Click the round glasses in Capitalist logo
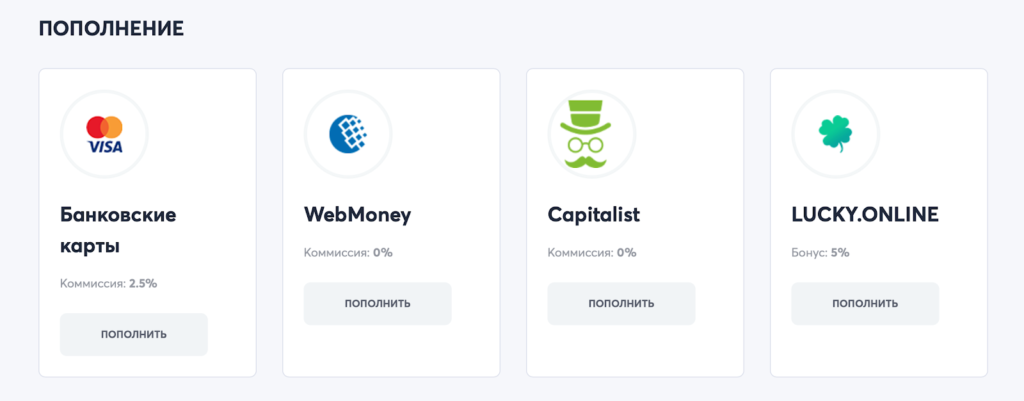The width and height of the screenshot is (1024, 401). pyautogui.click(x=591, y=142)
